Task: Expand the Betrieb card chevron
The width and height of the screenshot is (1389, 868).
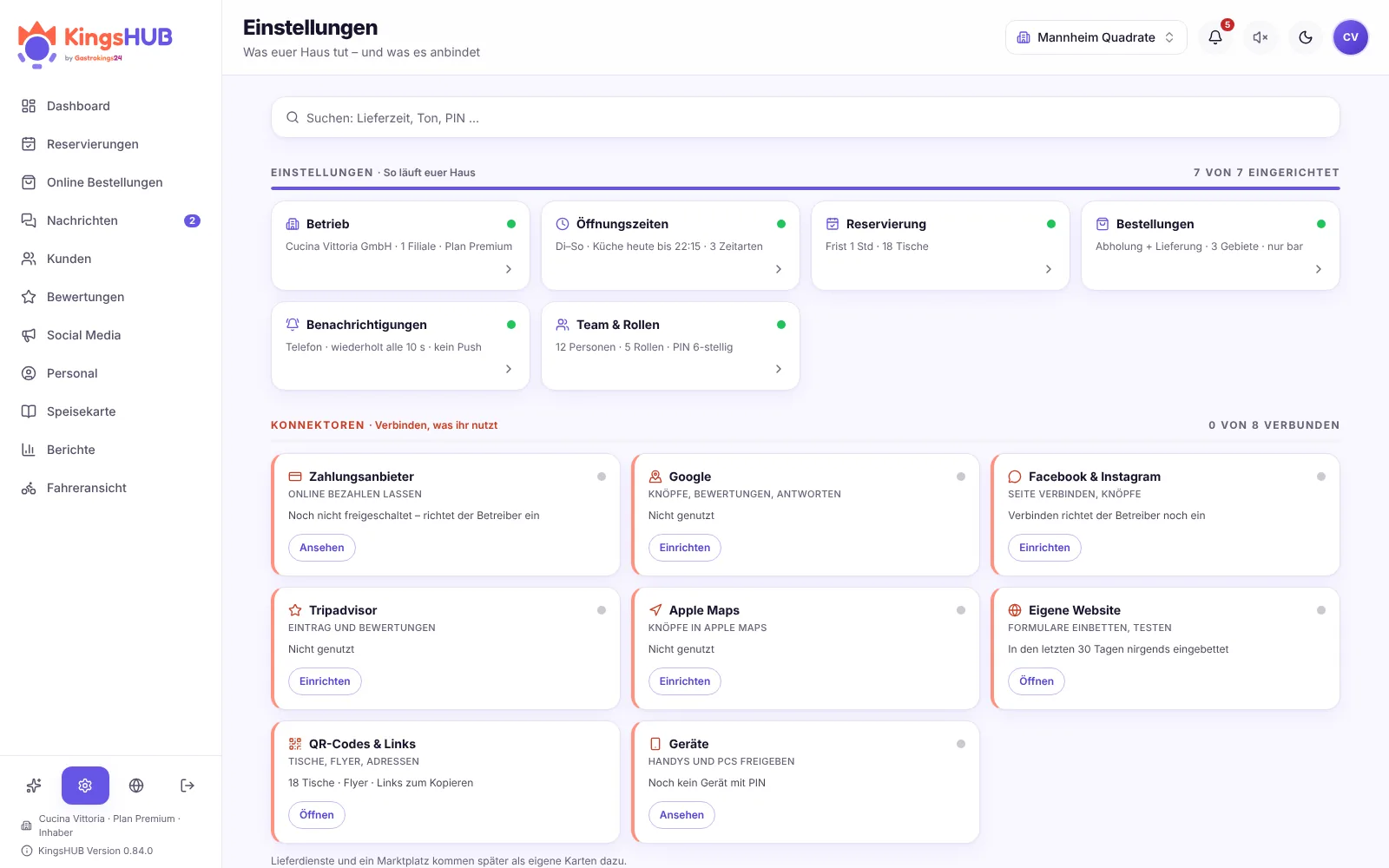Action: point(509,269)
